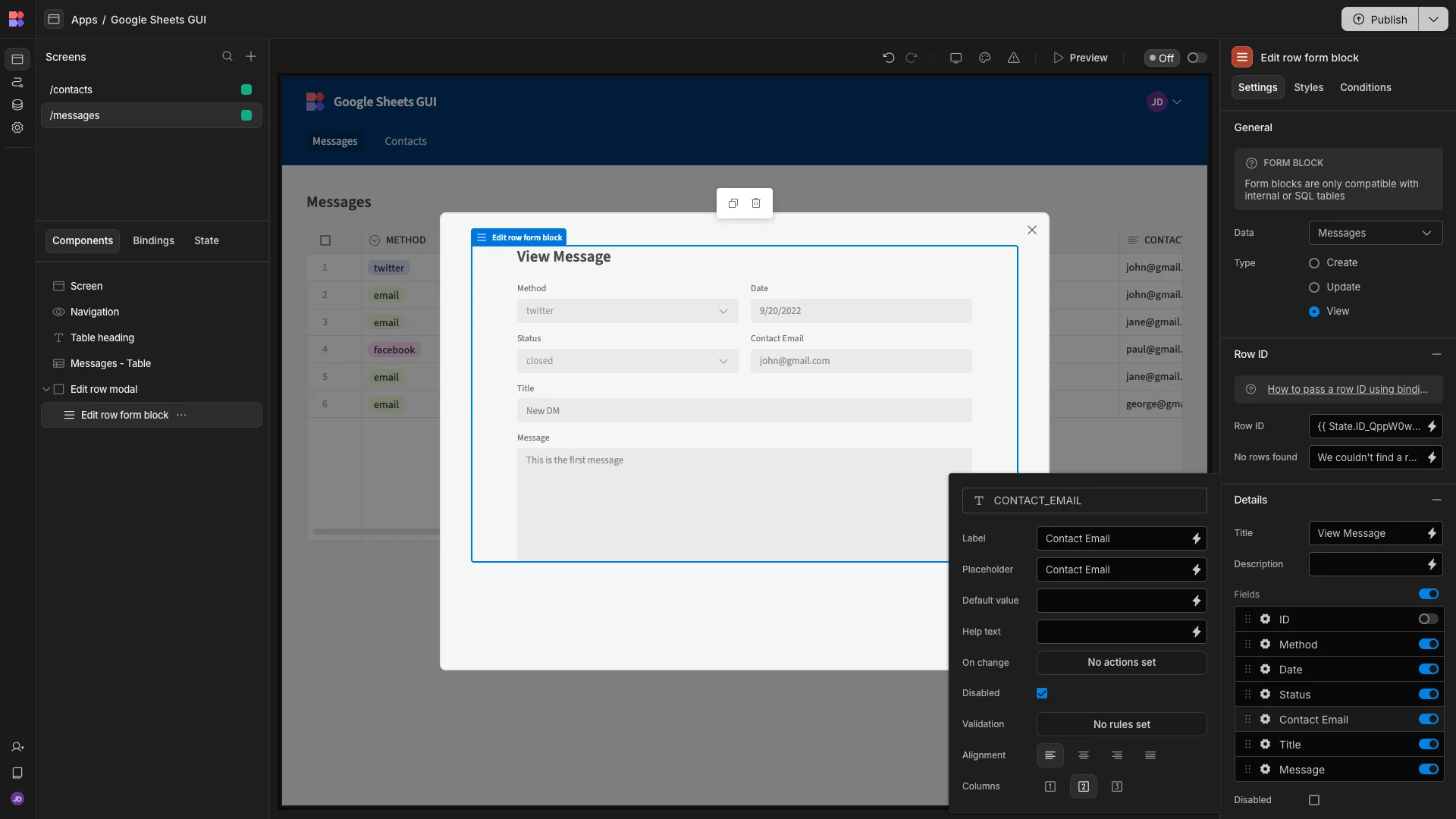Set alignment to center
Image resolution: width=1456 pixels, height=819 pixels.
pyautogui.click(x=1084, y=755)
